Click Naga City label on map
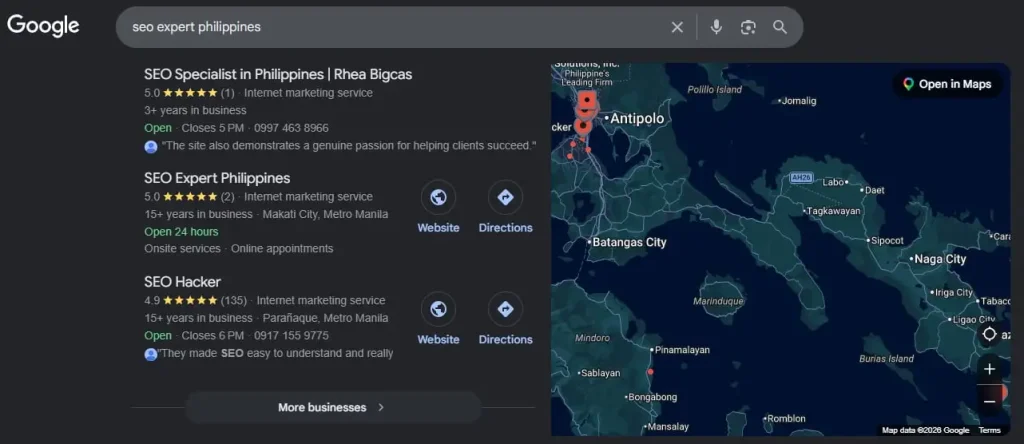The height and width of the screenshot is (444, 1024). 940,259
